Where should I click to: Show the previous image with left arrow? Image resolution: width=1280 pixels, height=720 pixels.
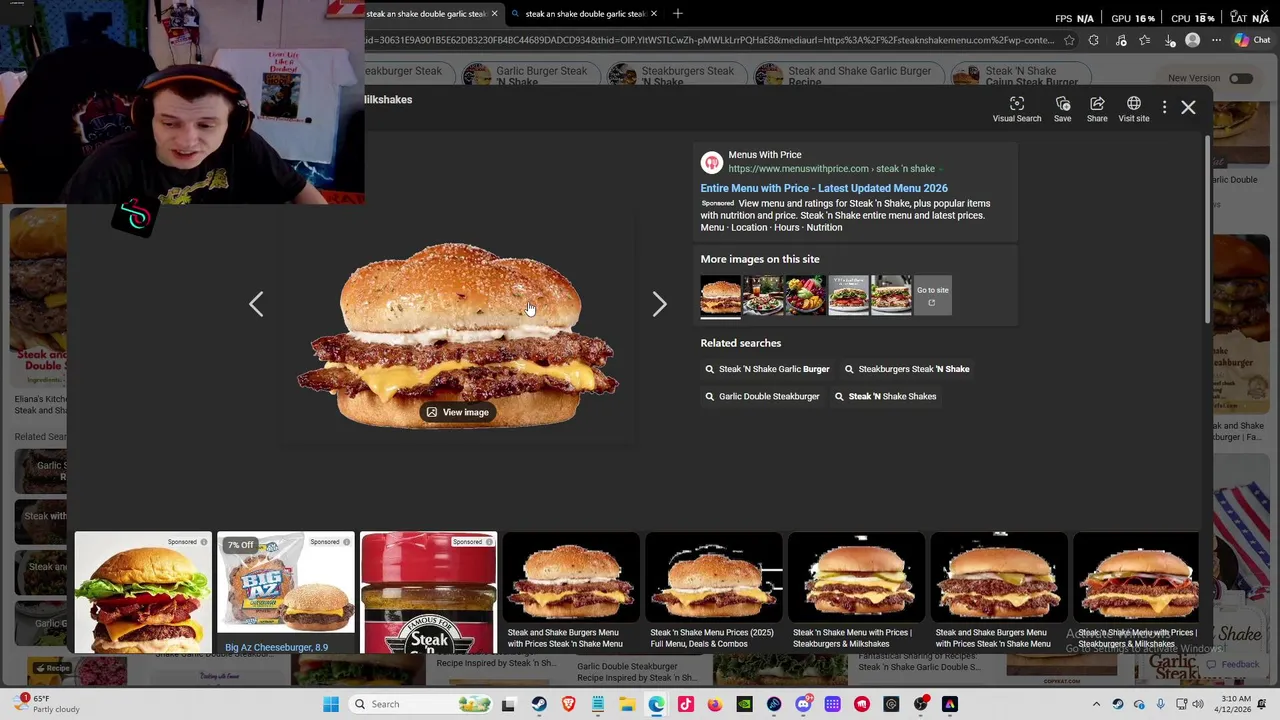[256, 304]
